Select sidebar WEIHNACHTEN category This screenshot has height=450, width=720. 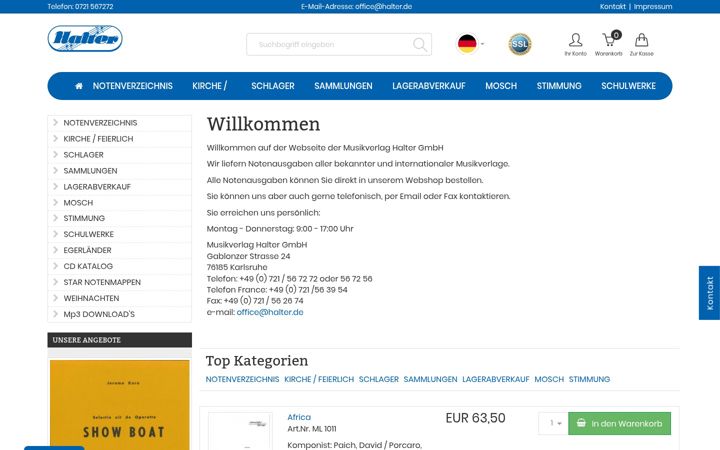(x=119, y=298)
